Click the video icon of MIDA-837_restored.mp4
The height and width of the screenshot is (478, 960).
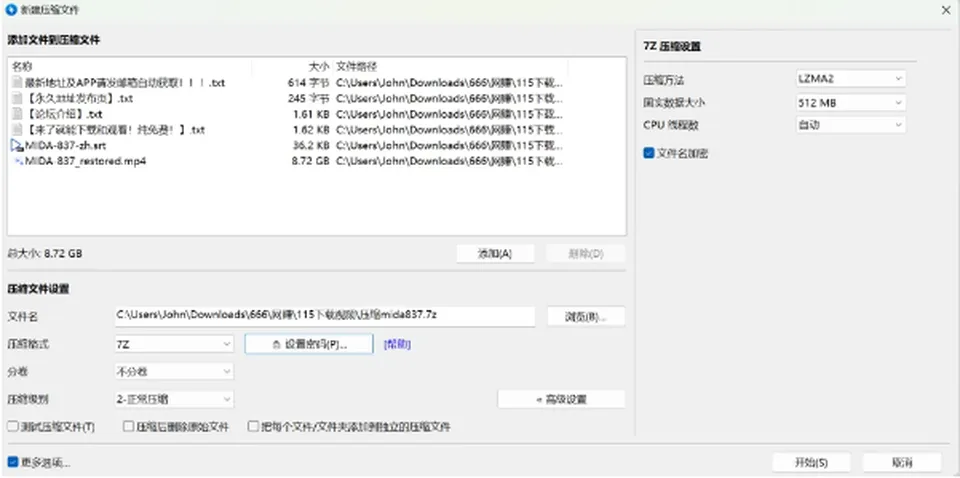[18, 162]
